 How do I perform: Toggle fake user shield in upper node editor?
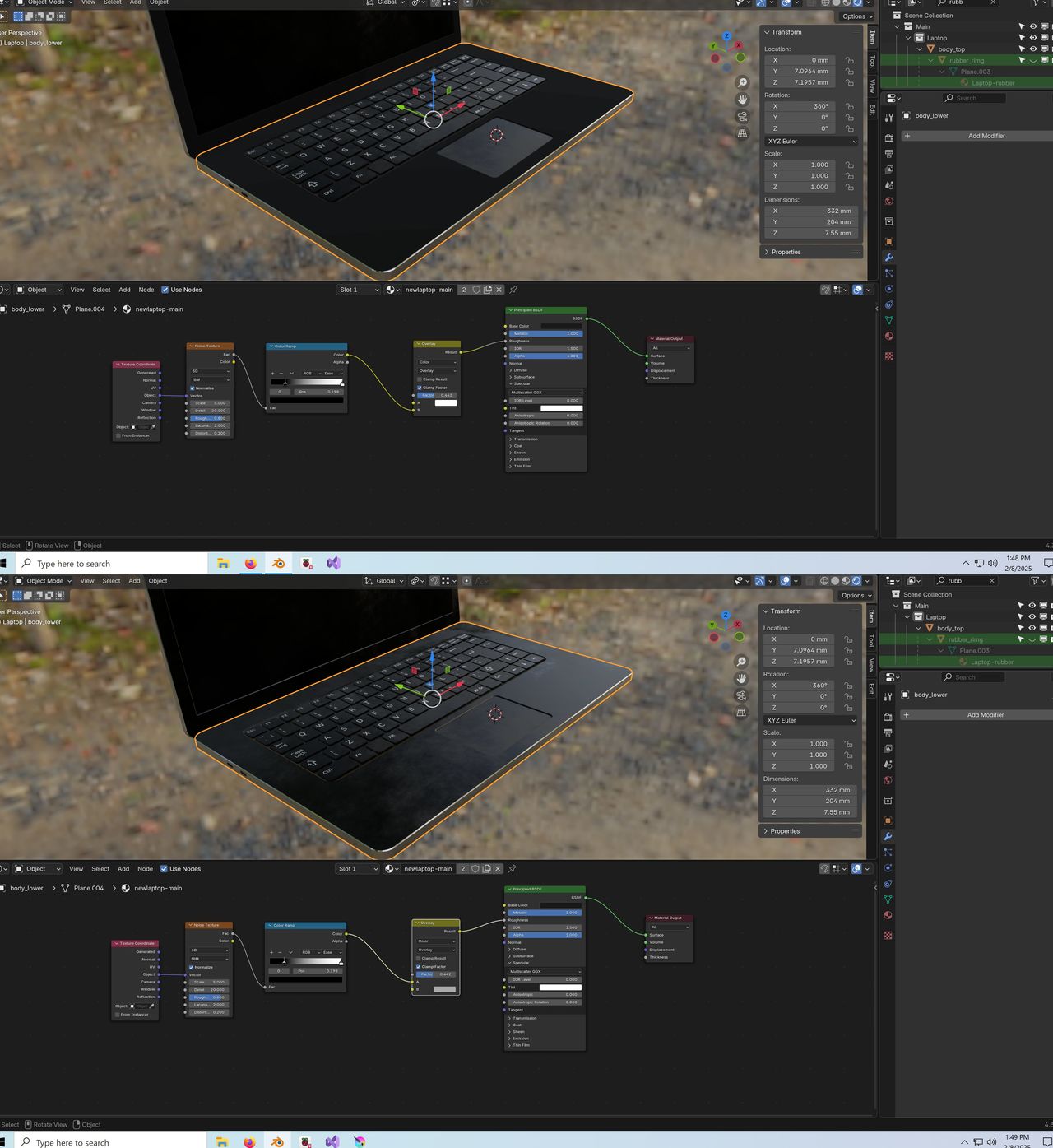click(476, 290)
